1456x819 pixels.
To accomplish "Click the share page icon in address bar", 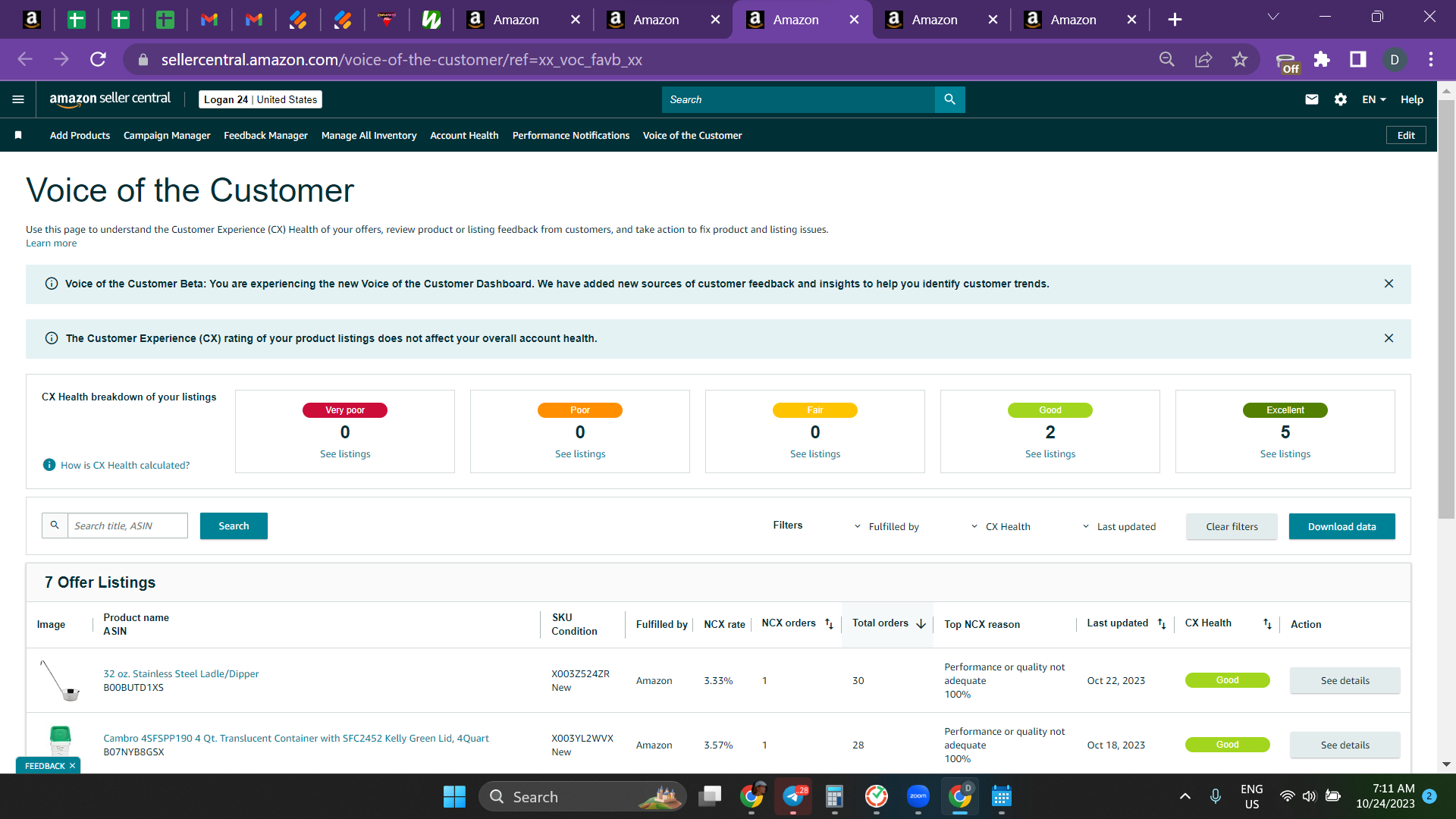I will pyautogui.click(x=1203, y=59).
